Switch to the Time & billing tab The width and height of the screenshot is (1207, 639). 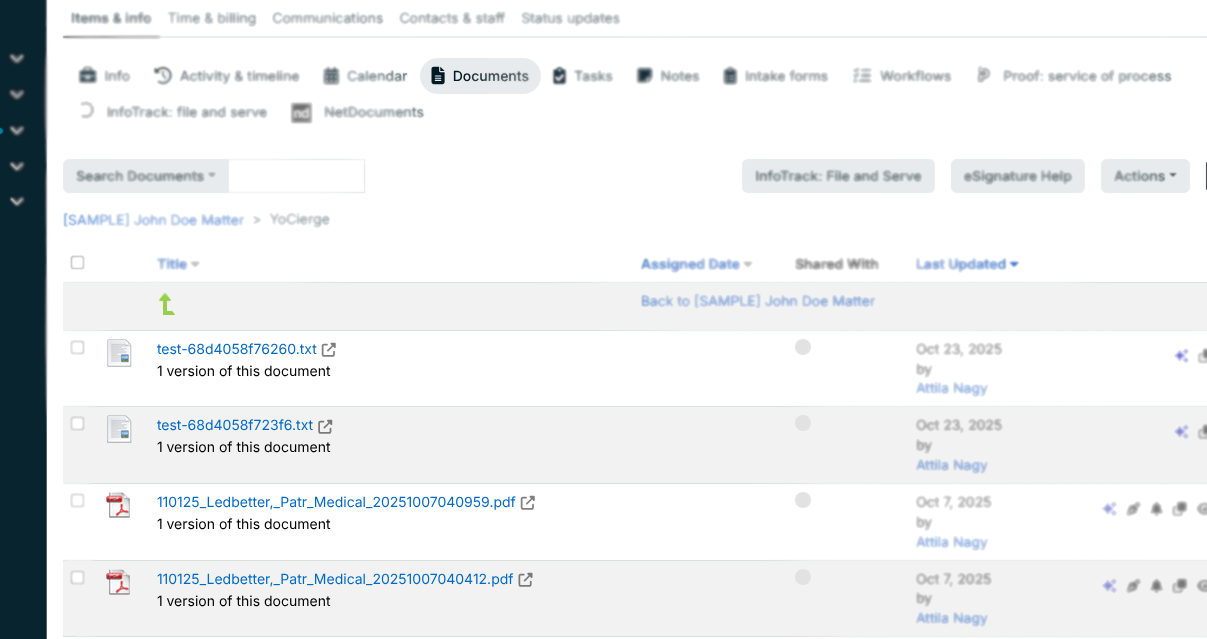[211, 18]
